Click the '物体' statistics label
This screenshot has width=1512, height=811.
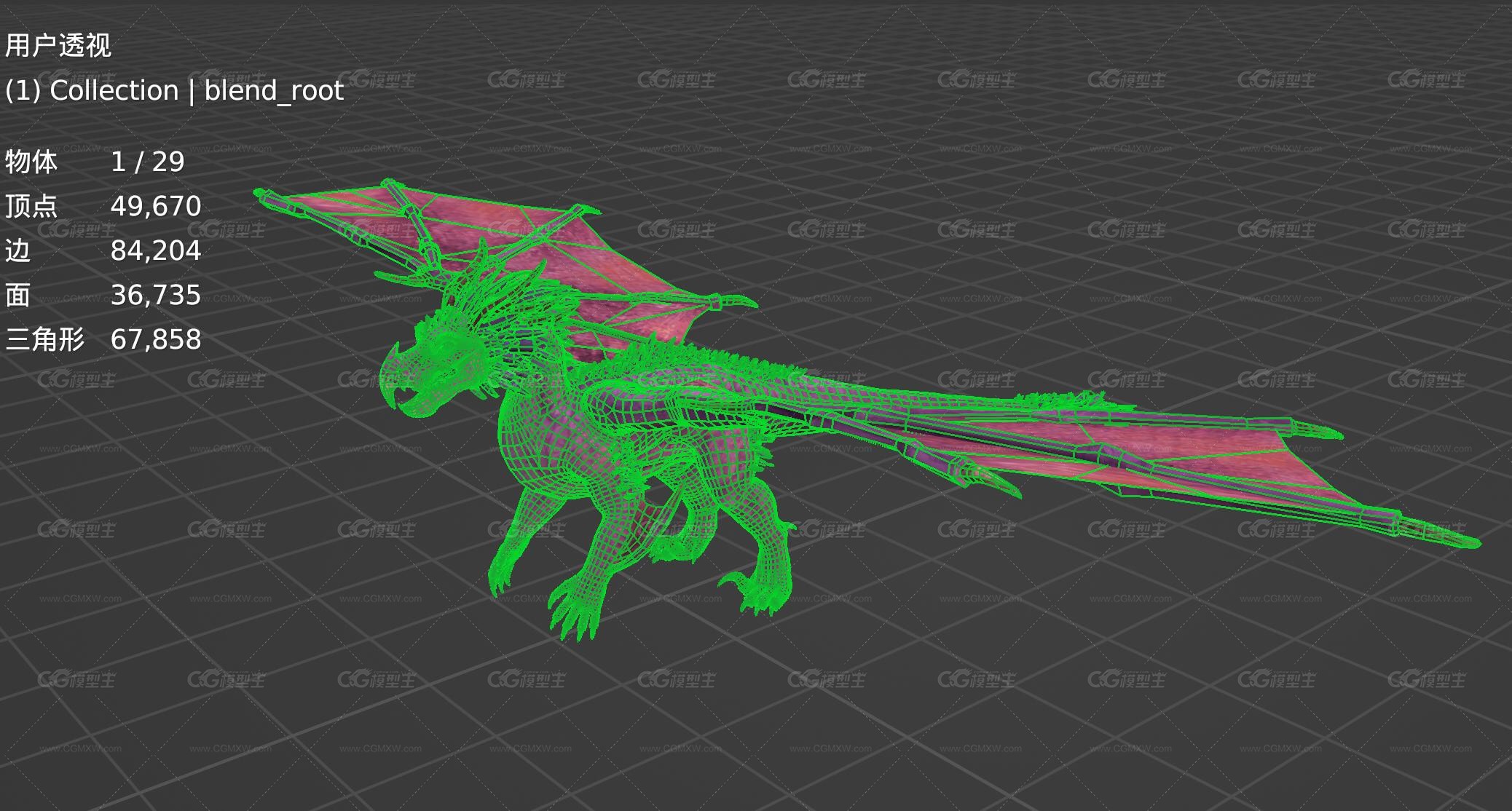pyautogui.click(x=31, y=162)
